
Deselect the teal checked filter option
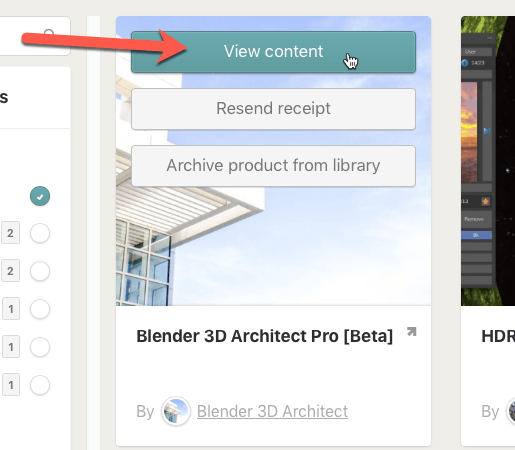tap(40, 196)
